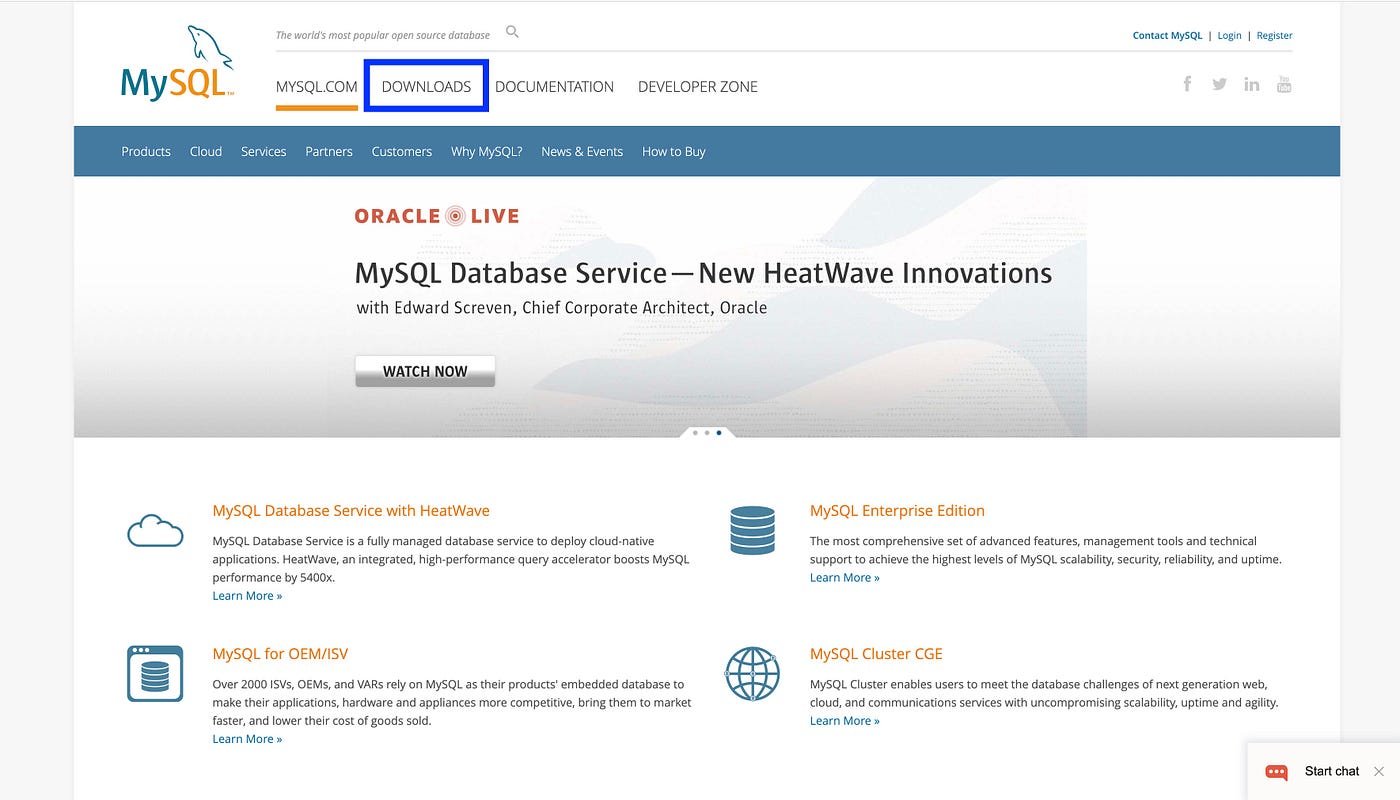Screen dimensions: 1400x800
Task: Open the Products menu
Action: click(146, 152)
